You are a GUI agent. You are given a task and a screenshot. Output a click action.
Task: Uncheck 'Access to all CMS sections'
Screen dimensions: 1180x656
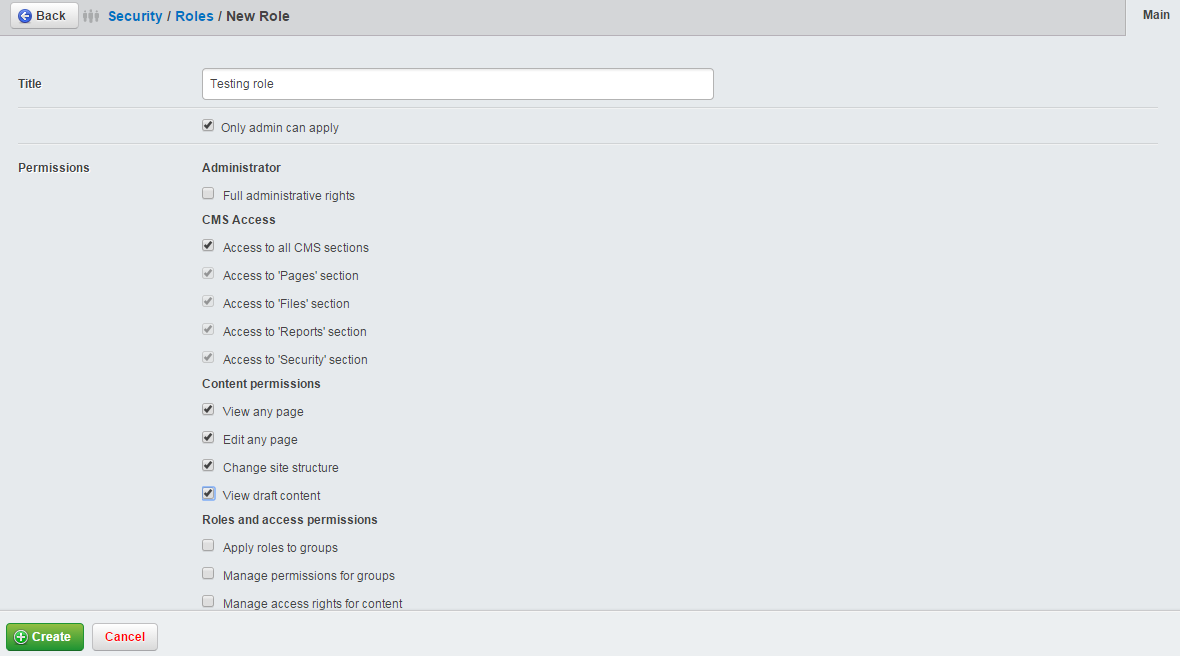208,245
